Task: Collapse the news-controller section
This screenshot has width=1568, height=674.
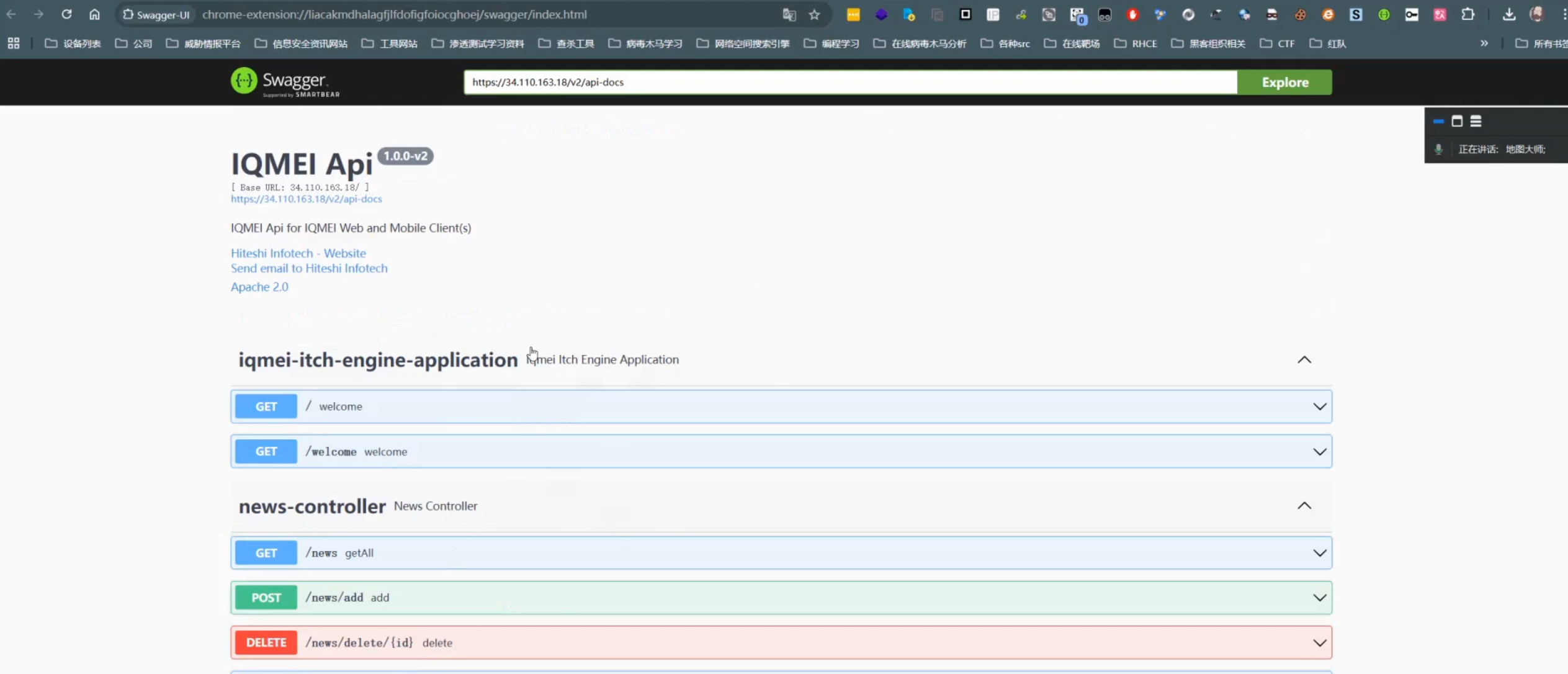Action: pyautogui.click(x=1304, y=506)
